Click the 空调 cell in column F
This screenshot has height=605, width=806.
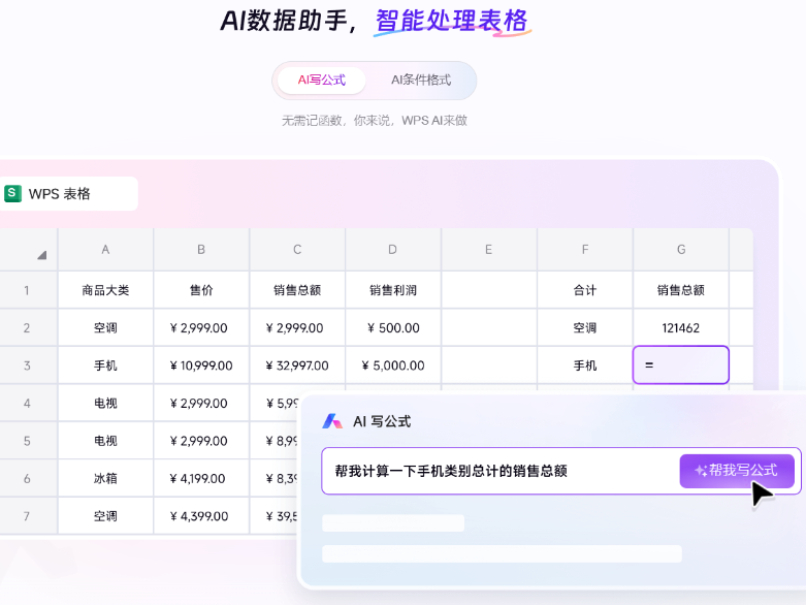tap(585, 328)
